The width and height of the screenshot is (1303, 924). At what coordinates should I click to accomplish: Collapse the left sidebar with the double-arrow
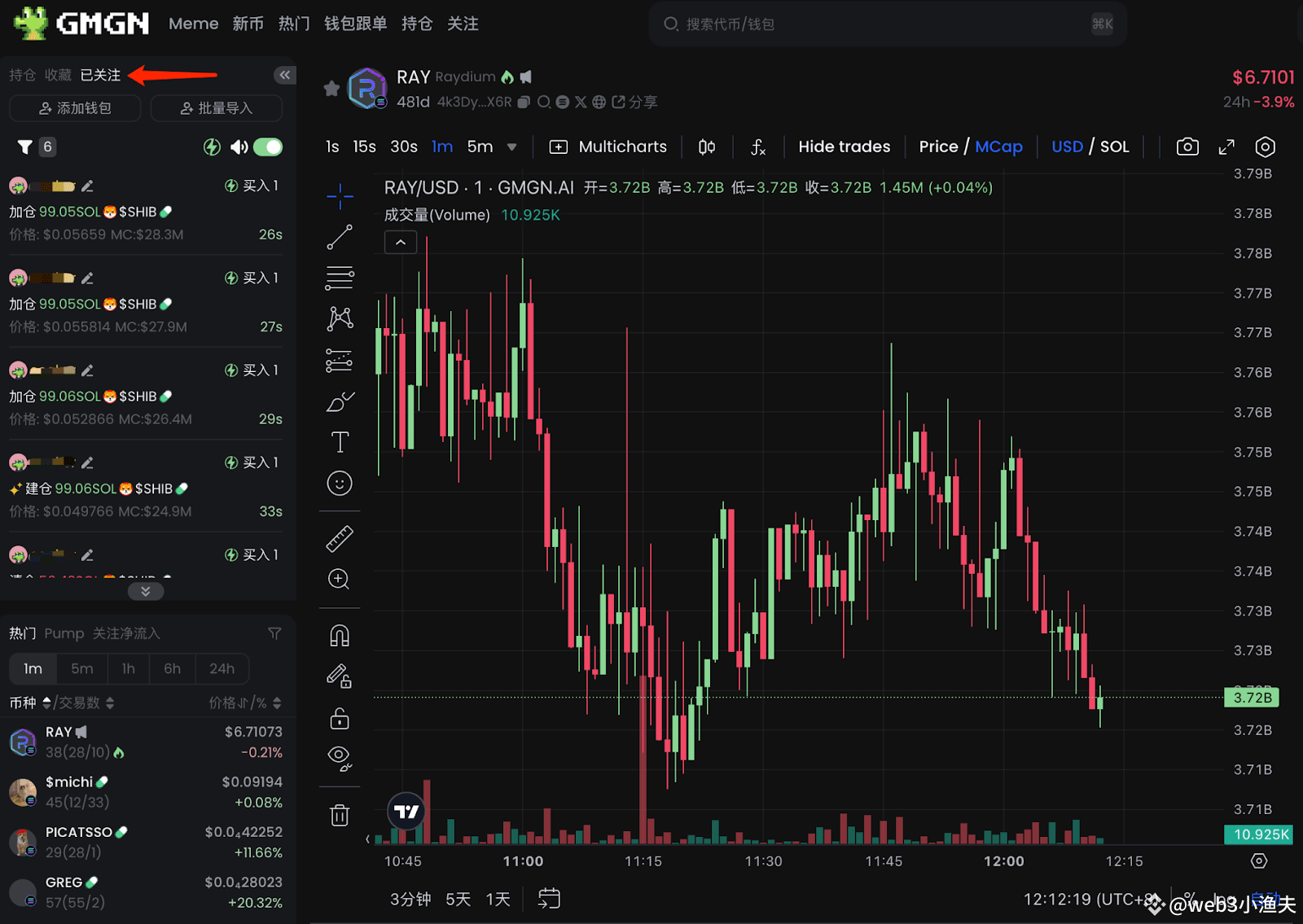[x=284, y=74]
